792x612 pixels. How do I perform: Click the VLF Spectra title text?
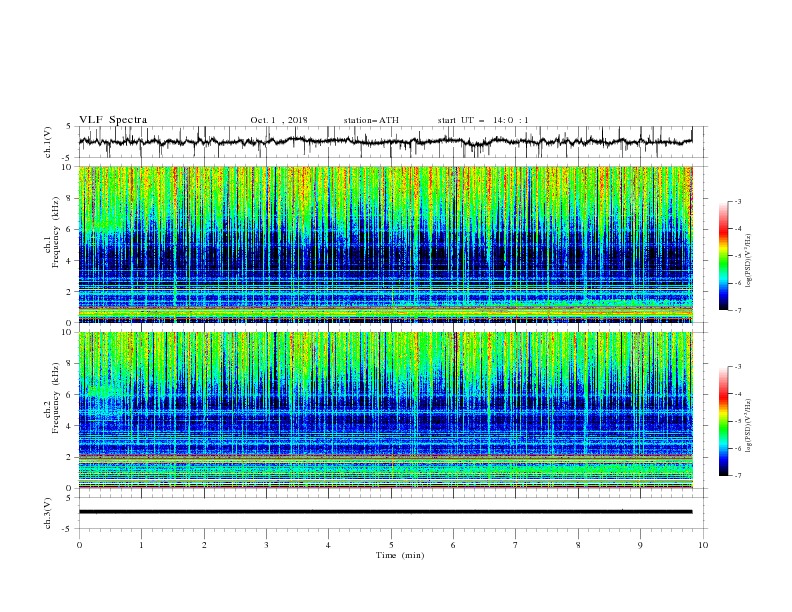[113, 120]
